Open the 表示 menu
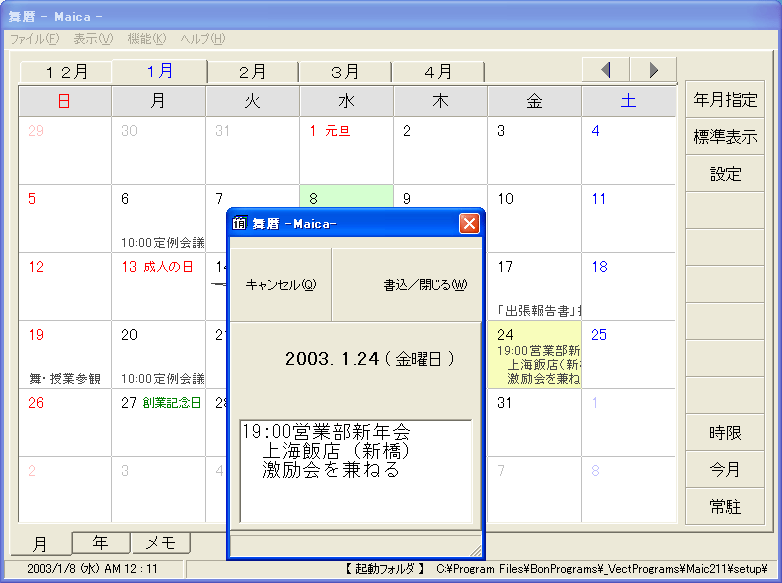This screenshot has width=782, height=583. 93,38
